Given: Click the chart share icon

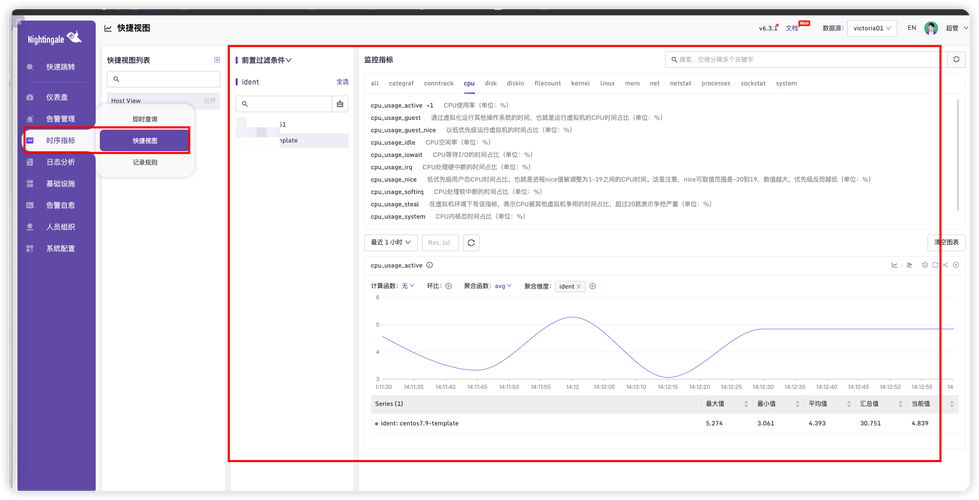Looking at the screenshot, I should tap(945, 265).
